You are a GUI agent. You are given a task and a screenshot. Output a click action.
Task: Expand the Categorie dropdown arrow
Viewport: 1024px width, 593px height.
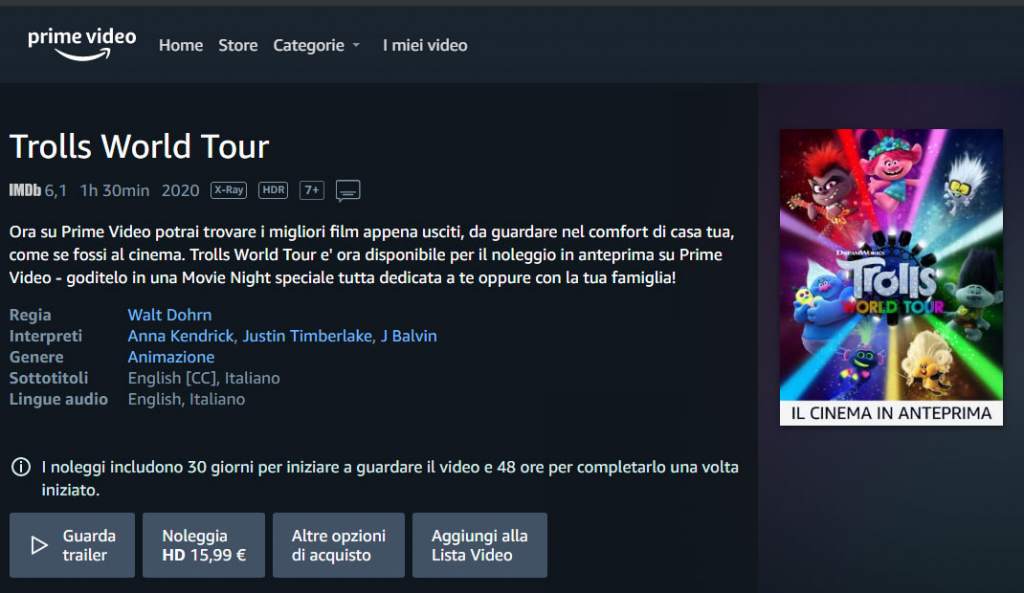click(x=356, y=45)
